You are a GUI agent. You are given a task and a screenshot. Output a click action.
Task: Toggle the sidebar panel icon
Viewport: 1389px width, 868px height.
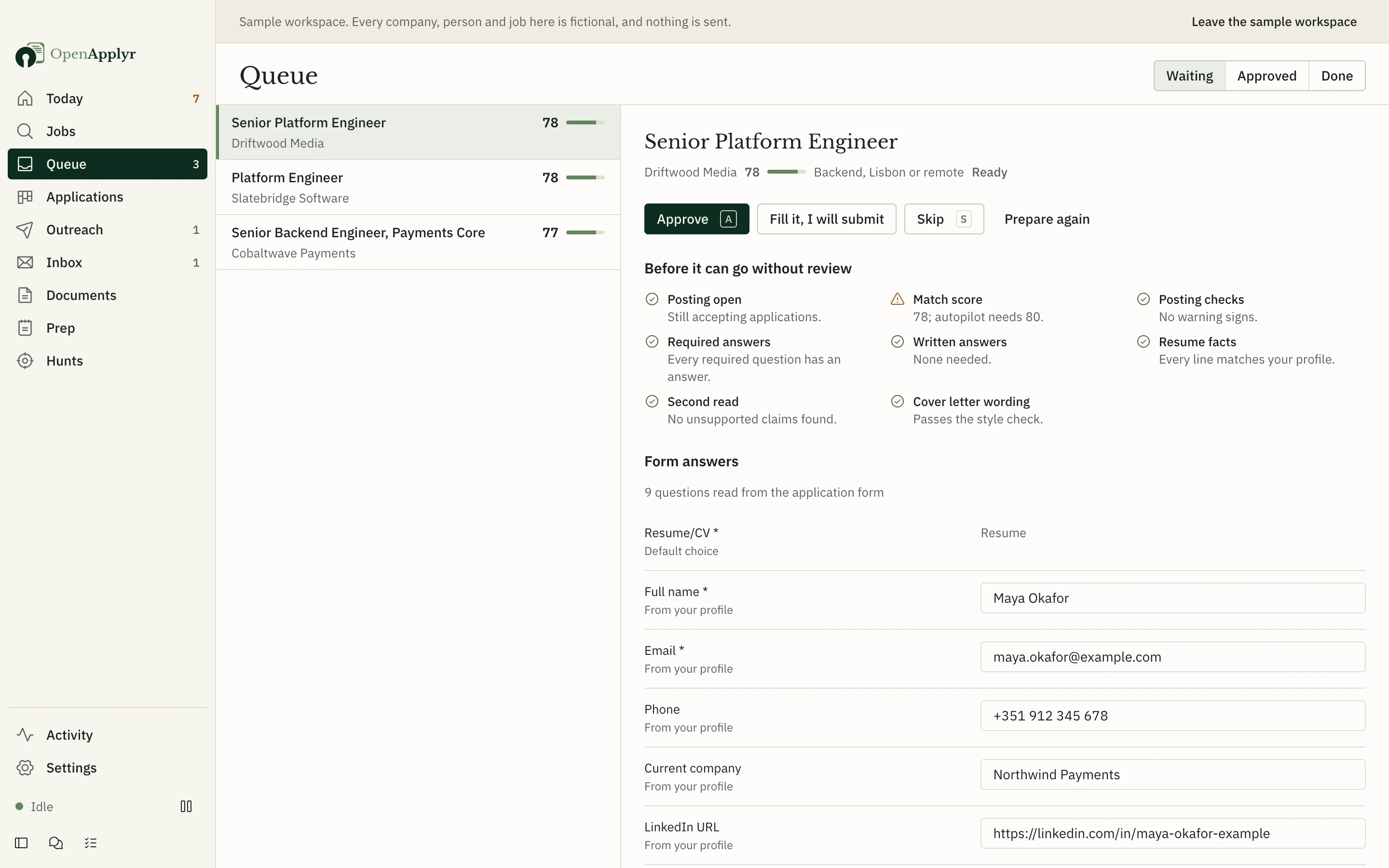[x=21, y=843]
